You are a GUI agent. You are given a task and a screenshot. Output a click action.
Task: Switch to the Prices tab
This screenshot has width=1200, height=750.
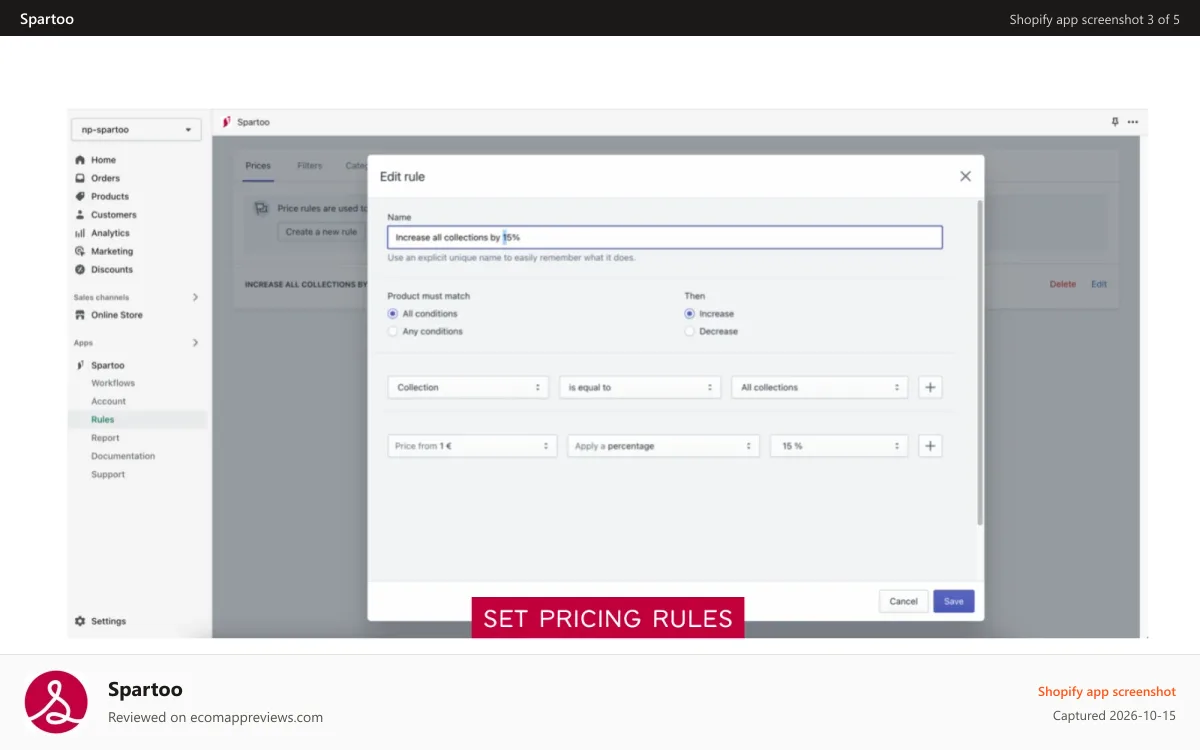click(x=258, y=166)
